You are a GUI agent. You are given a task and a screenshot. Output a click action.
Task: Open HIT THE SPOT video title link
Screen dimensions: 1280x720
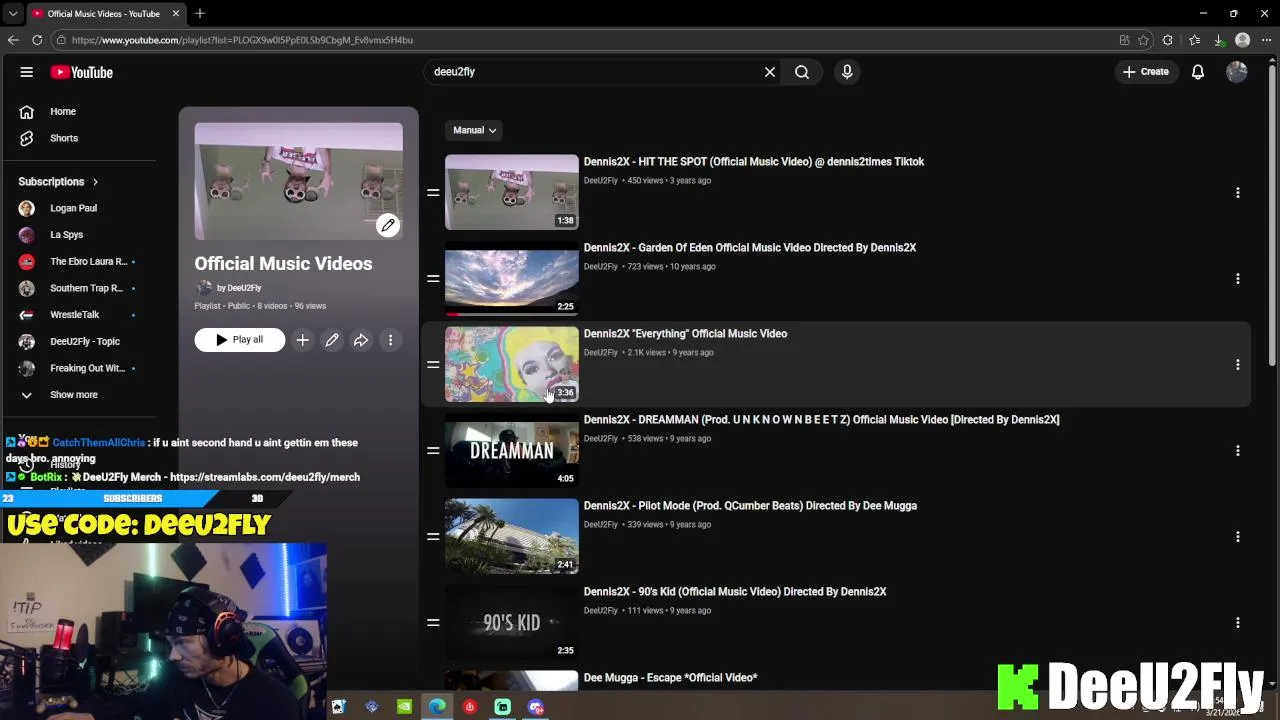point(754,162)
